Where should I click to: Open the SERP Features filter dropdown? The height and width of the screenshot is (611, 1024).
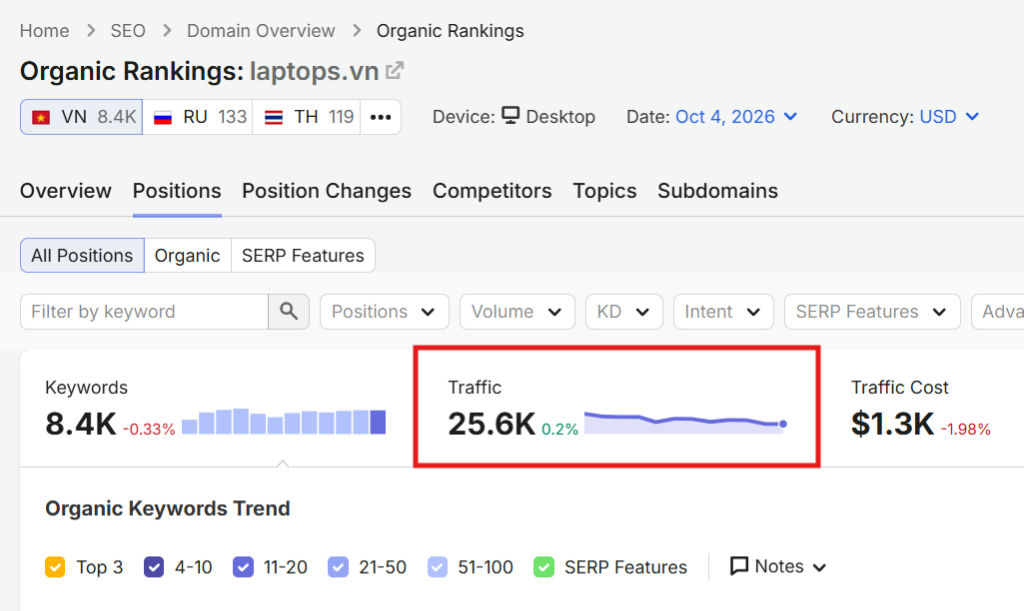[x=872, y=311]
